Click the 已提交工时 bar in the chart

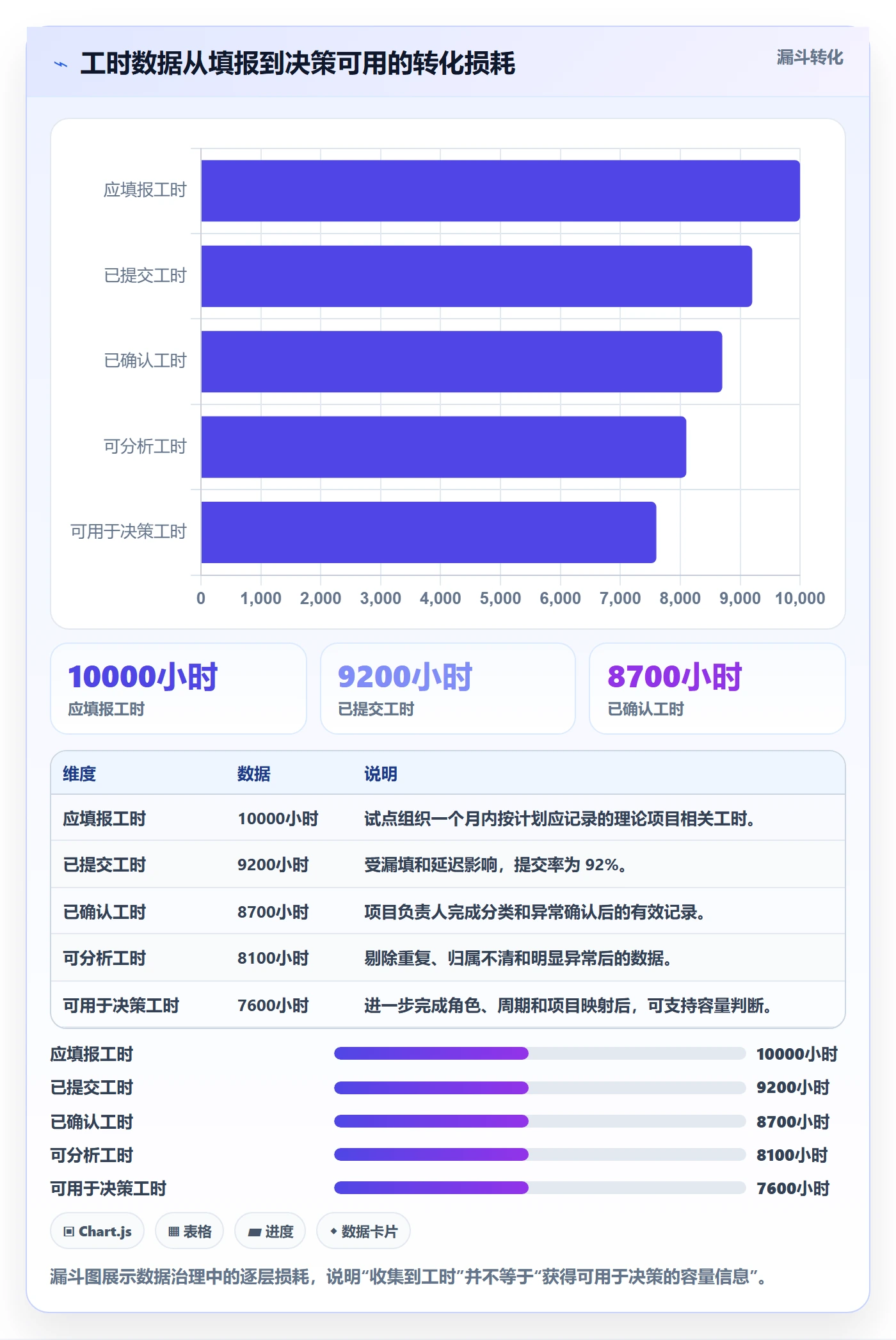477,276
